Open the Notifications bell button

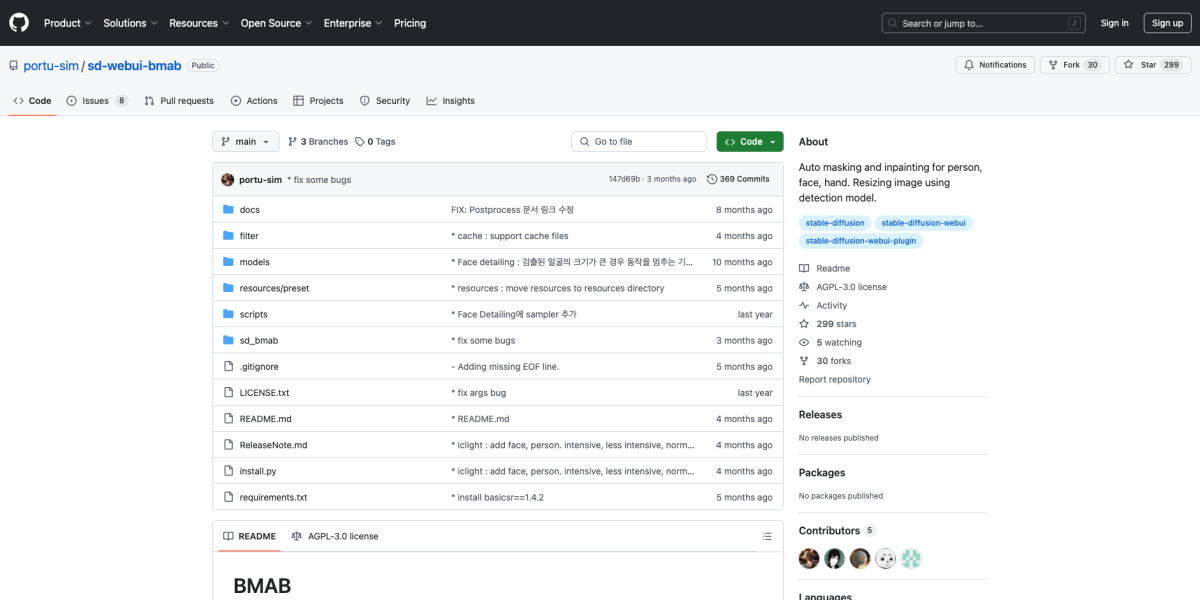click(x=994, y=65)
